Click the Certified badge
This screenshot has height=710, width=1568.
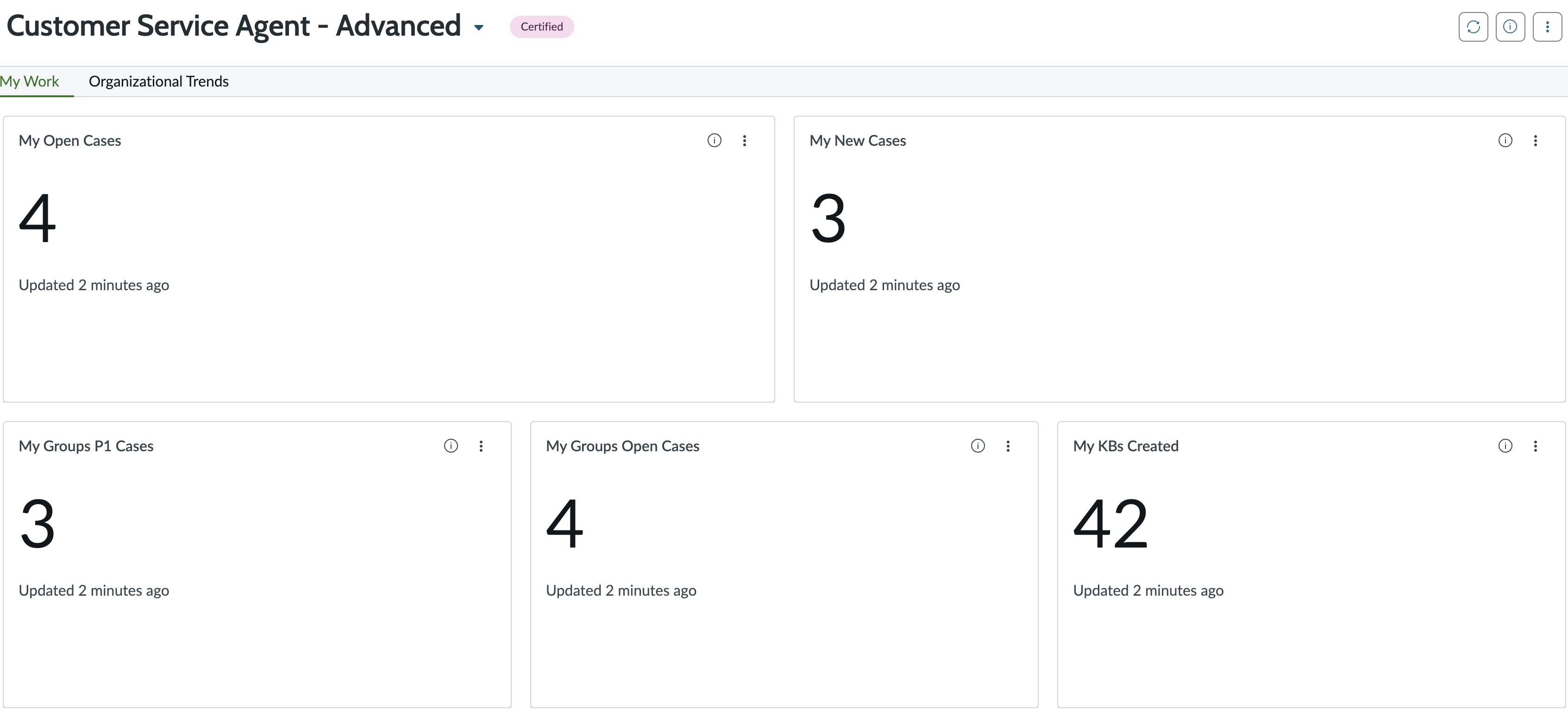pyautogui.click(x=542, y=27)
